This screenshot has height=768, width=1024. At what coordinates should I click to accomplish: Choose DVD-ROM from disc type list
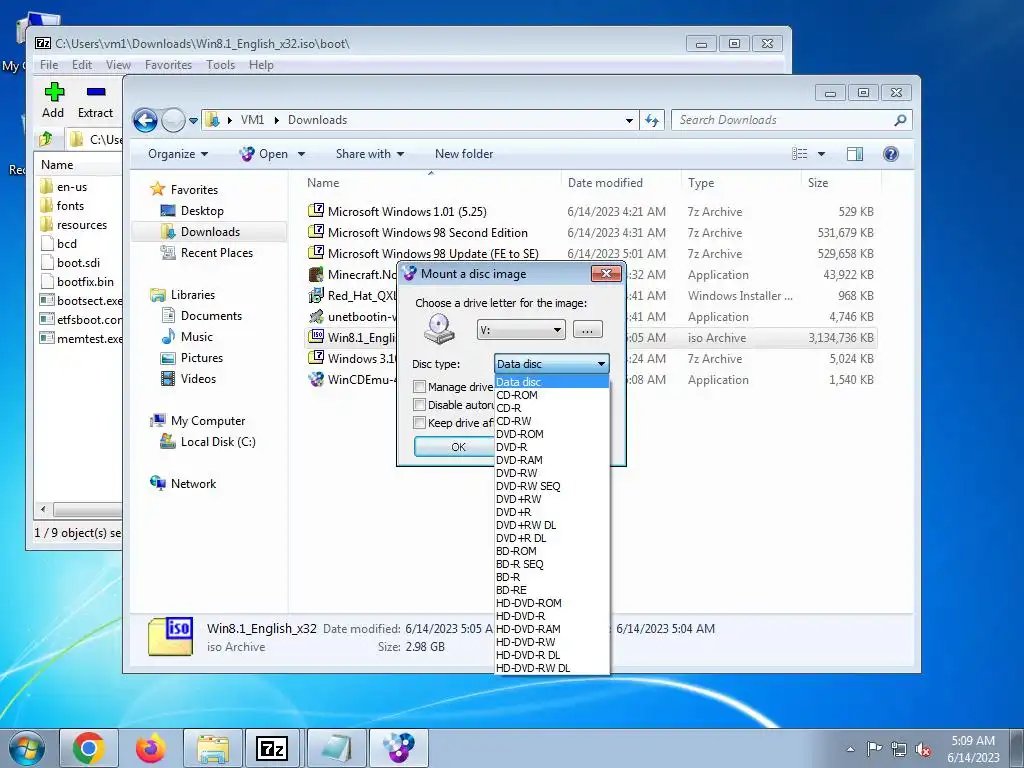tap(552, 434)
